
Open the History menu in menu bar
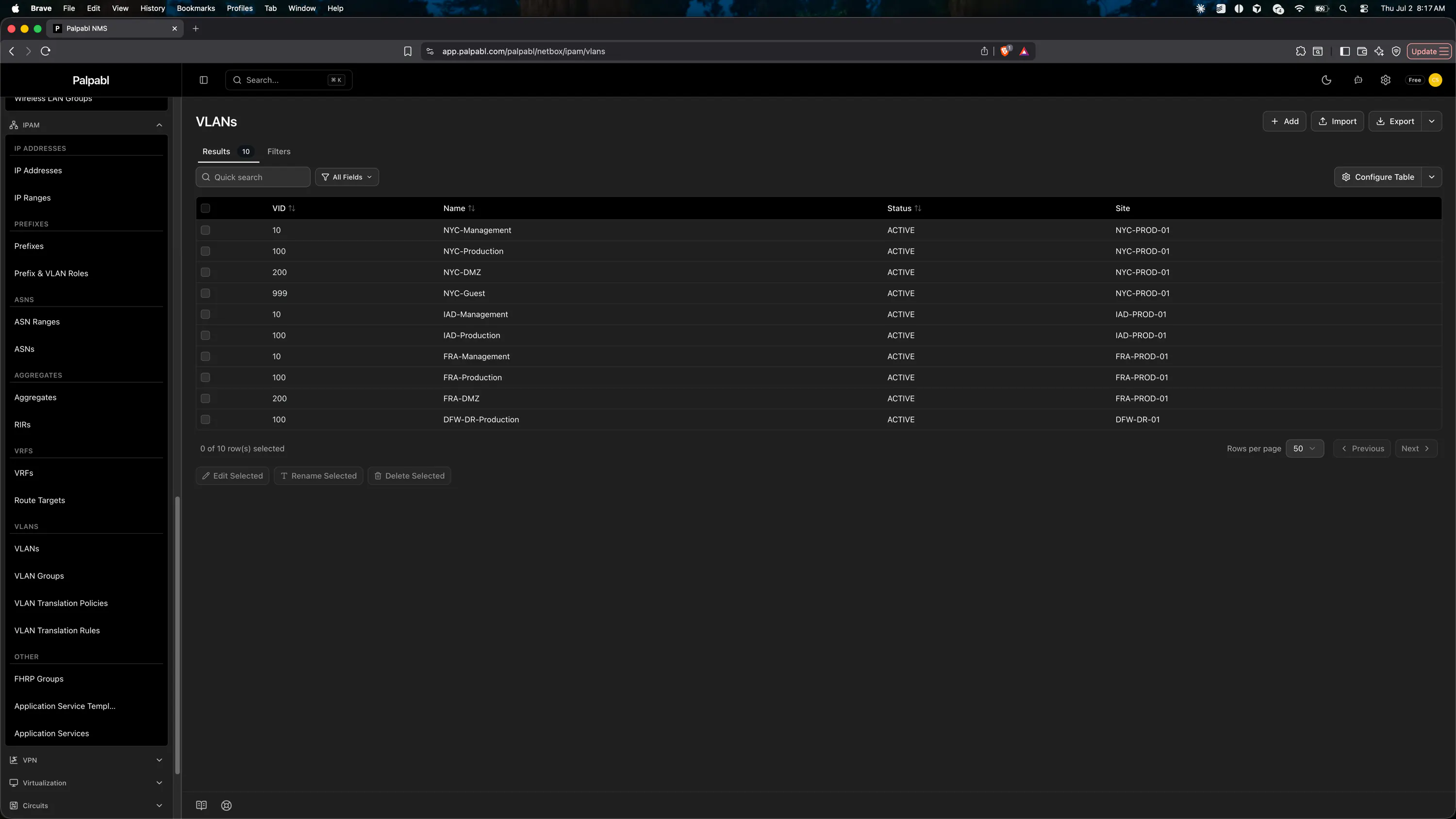point(152,8)
